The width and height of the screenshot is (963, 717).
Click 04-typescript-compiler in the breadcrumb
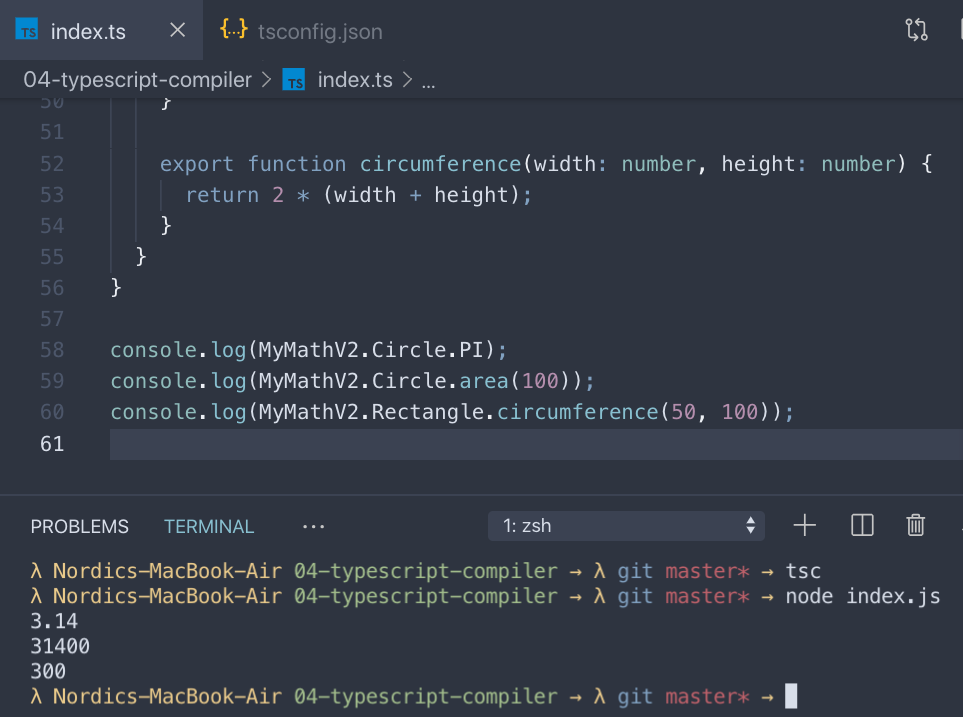click(x=138, y=80)
